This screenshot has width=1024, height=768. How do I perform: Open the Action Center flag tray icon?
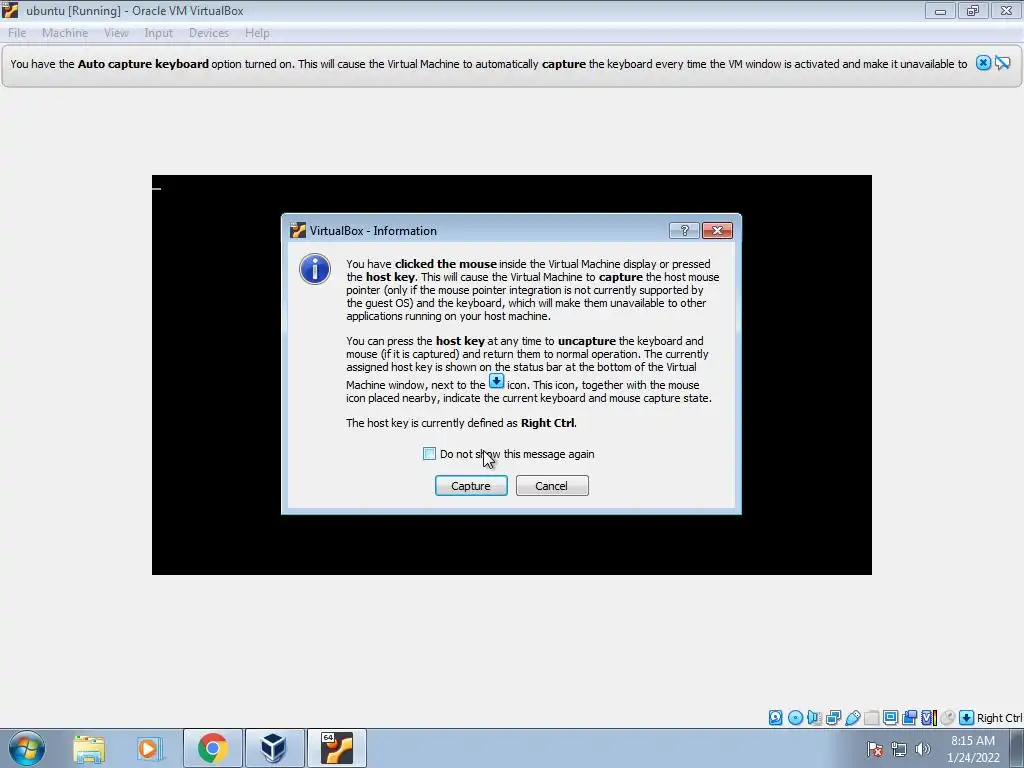(x=875, y=749)
